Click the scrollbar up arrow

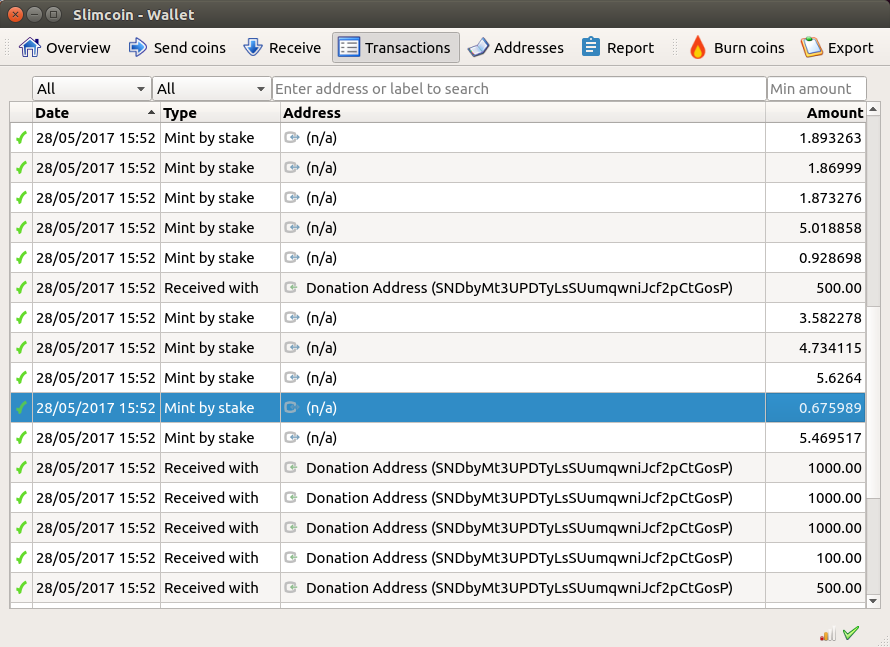[873, 109]
